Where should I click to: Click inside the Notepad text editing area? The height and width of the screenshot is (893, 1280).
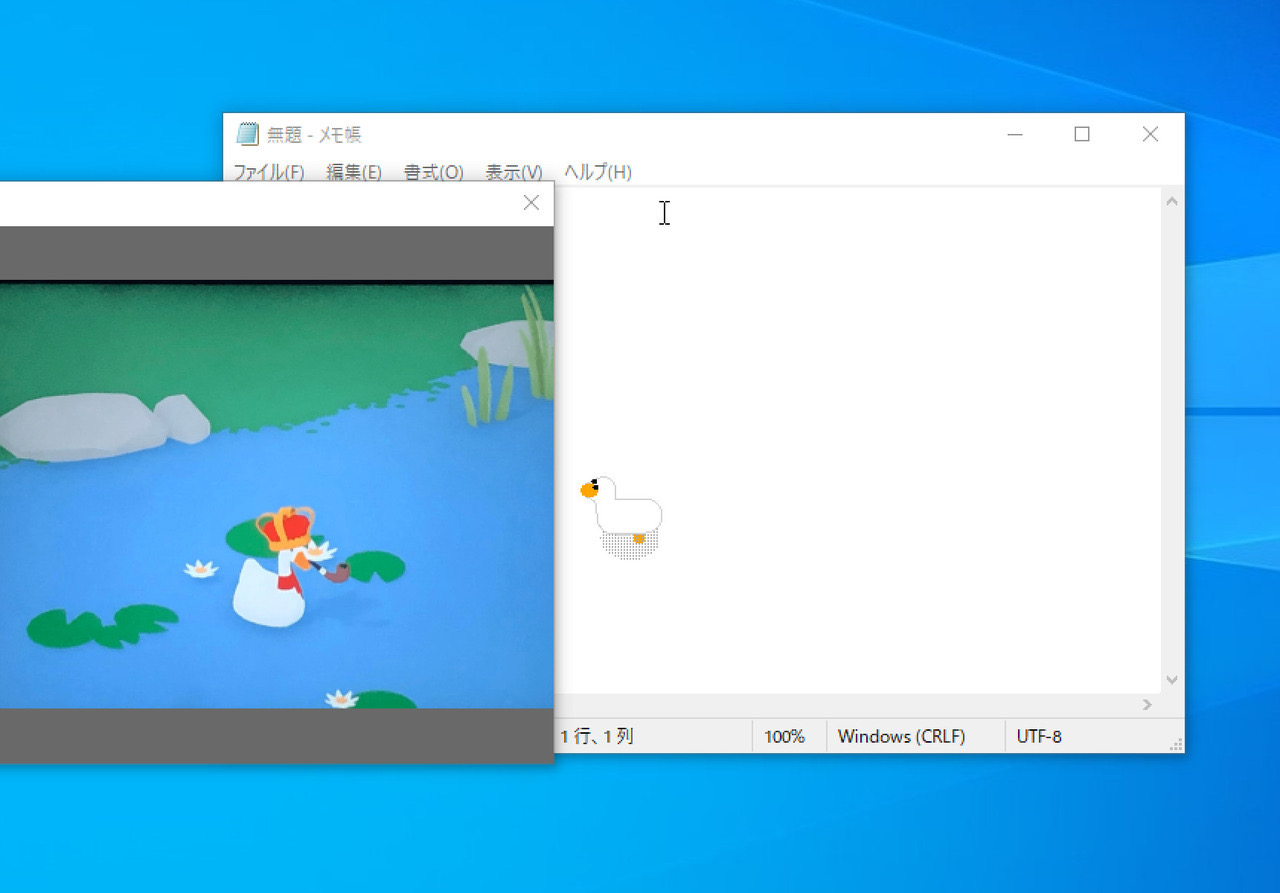point(860,440)
